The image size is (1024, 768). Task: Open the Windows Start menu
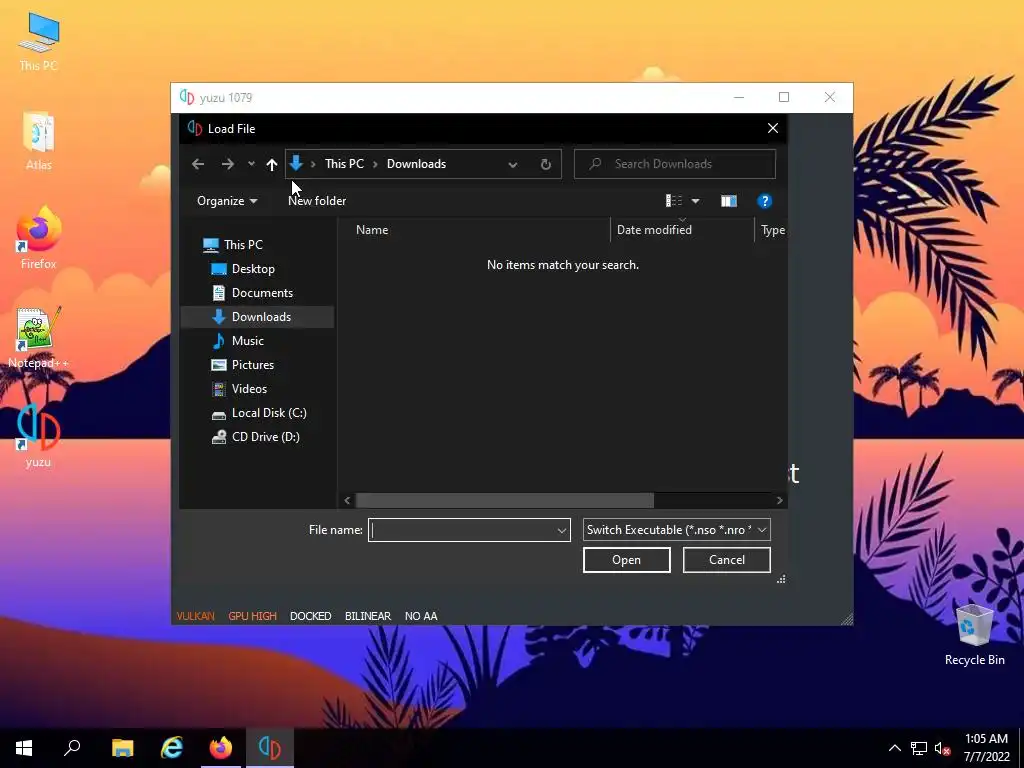[x=24, y=748]
